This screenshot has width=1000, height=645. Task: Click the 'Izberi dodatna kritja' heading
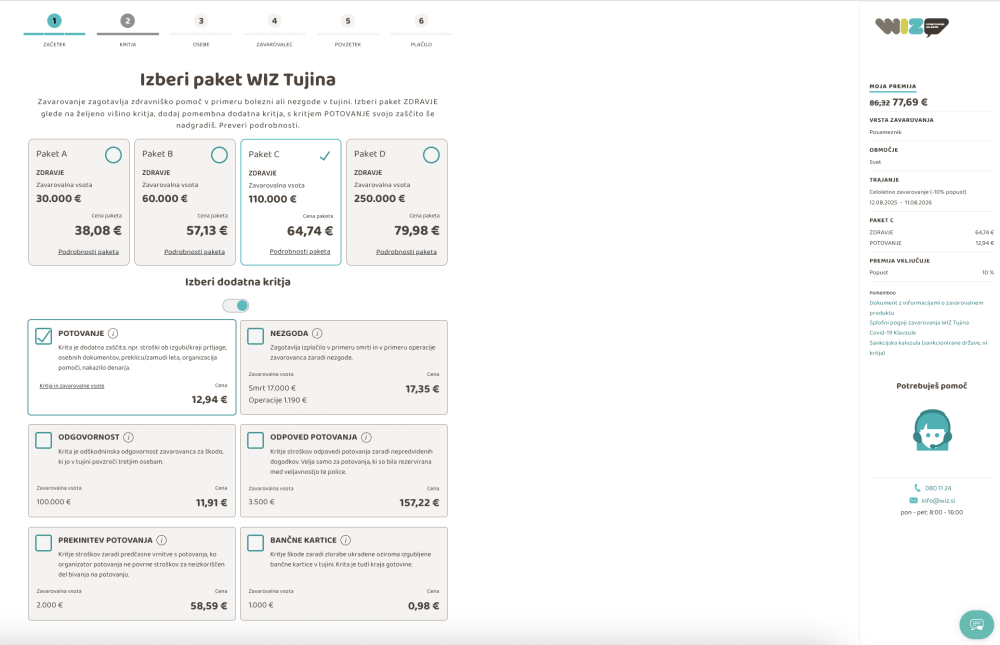[x=238, y=282]
